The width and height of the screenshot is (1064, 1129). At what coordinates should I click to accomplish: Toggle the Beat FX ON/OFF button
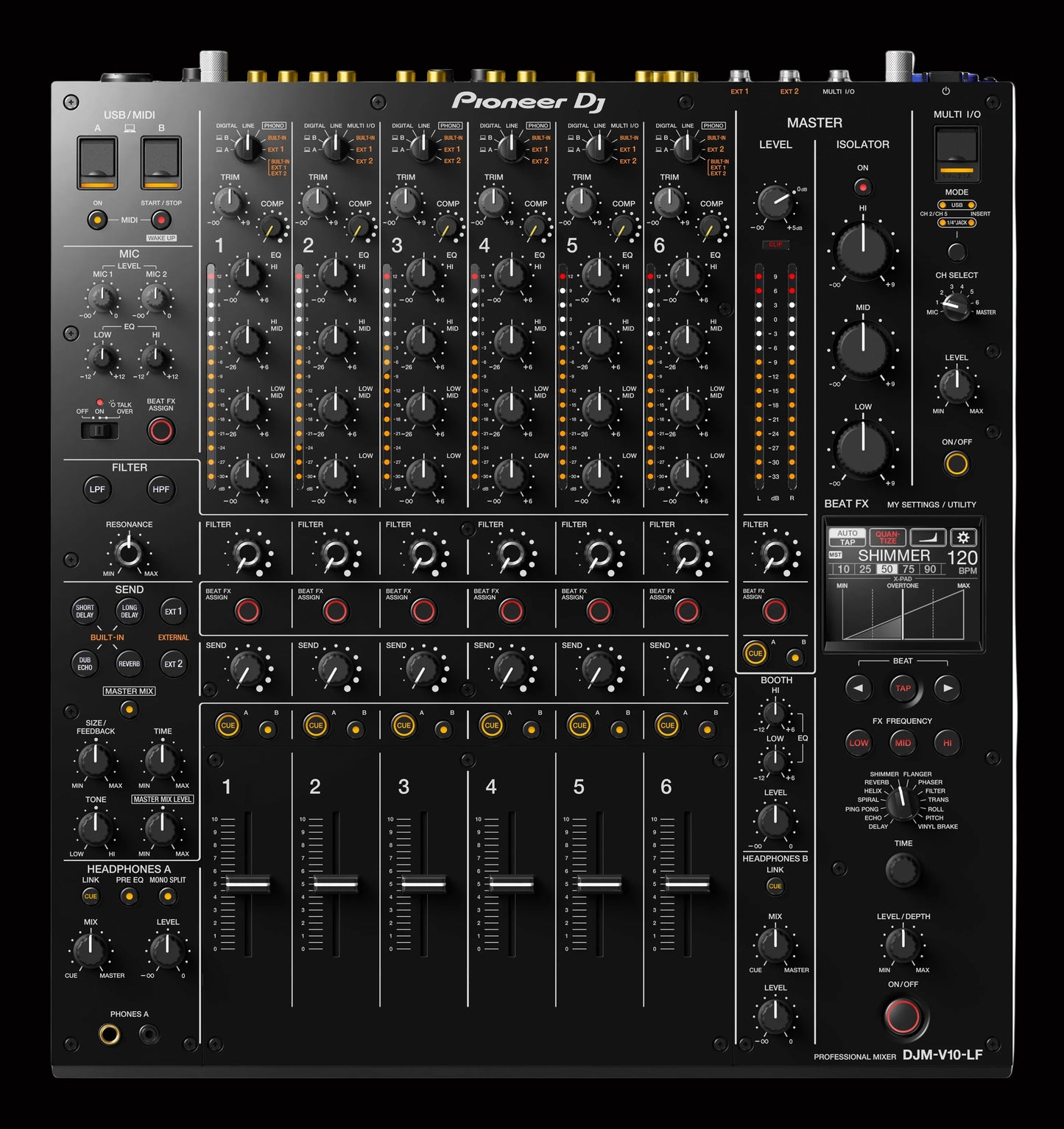903,1016
